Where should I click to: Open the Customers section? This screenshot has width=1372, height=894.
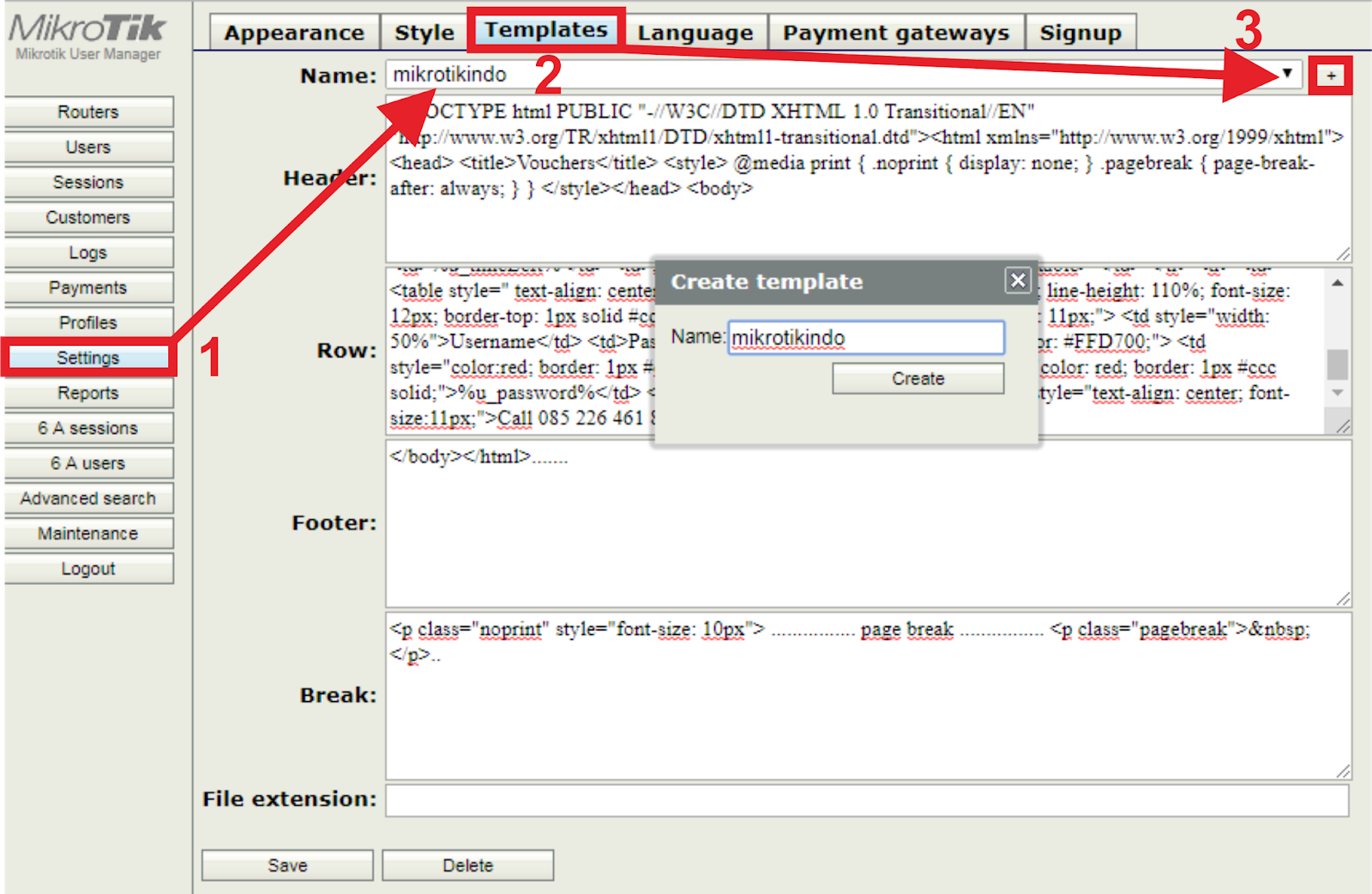tap(88, 217)
